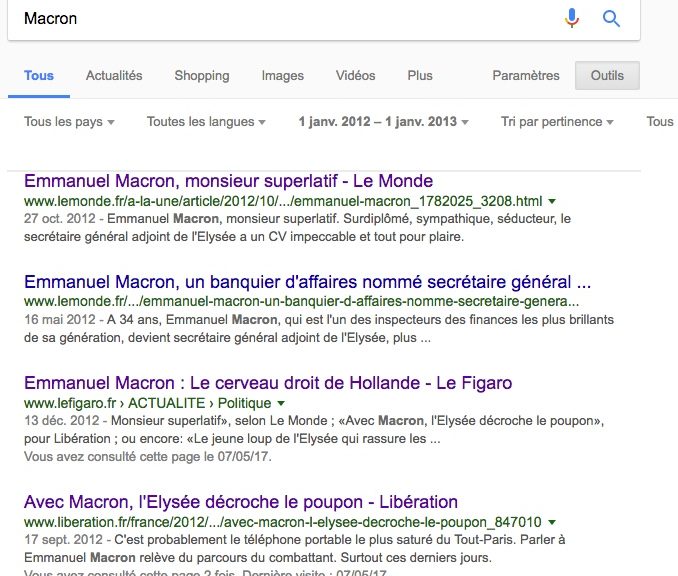This screenshot has height=576, width=678.
Task: Switch to the Images tab
Action: point(283,76)
